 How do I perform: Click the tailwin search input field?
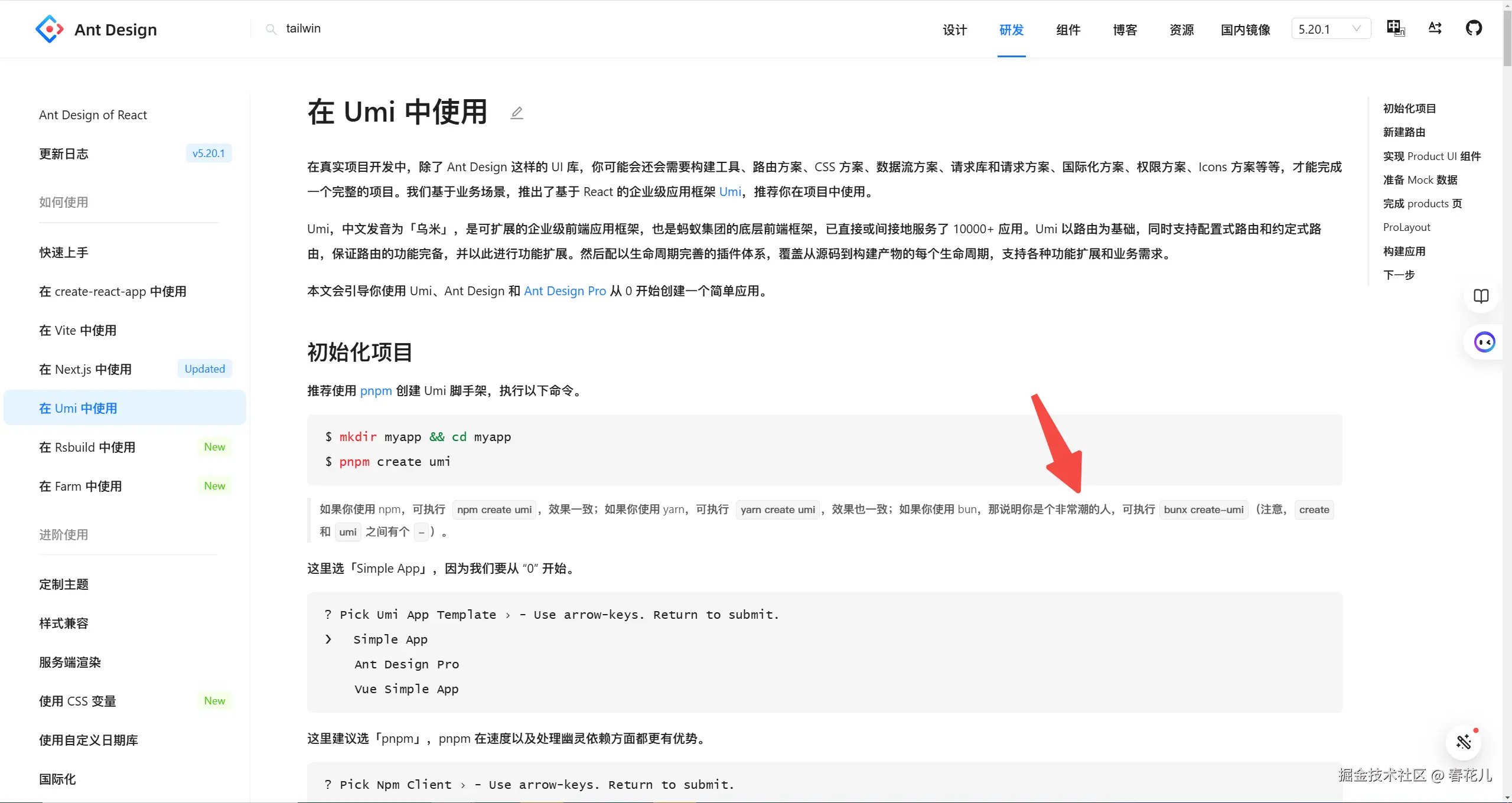click(303, 28)
